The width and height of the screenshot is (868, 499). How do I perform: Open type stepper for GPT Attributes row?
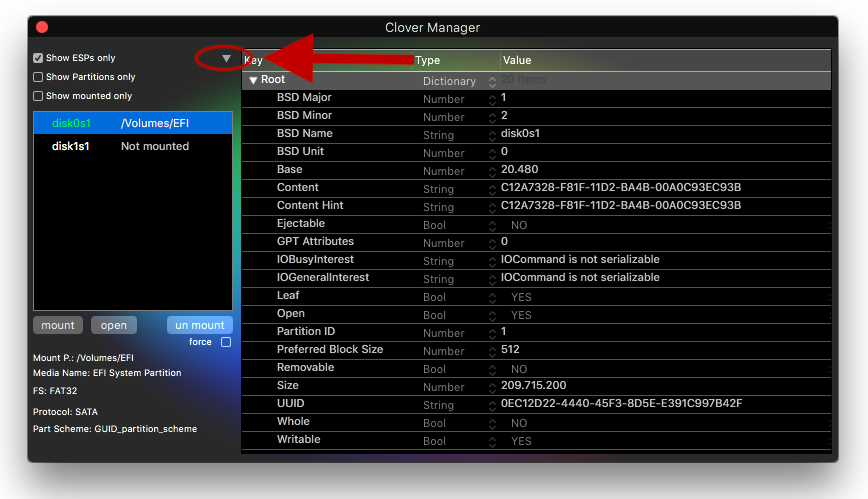(x=492, y=244)
